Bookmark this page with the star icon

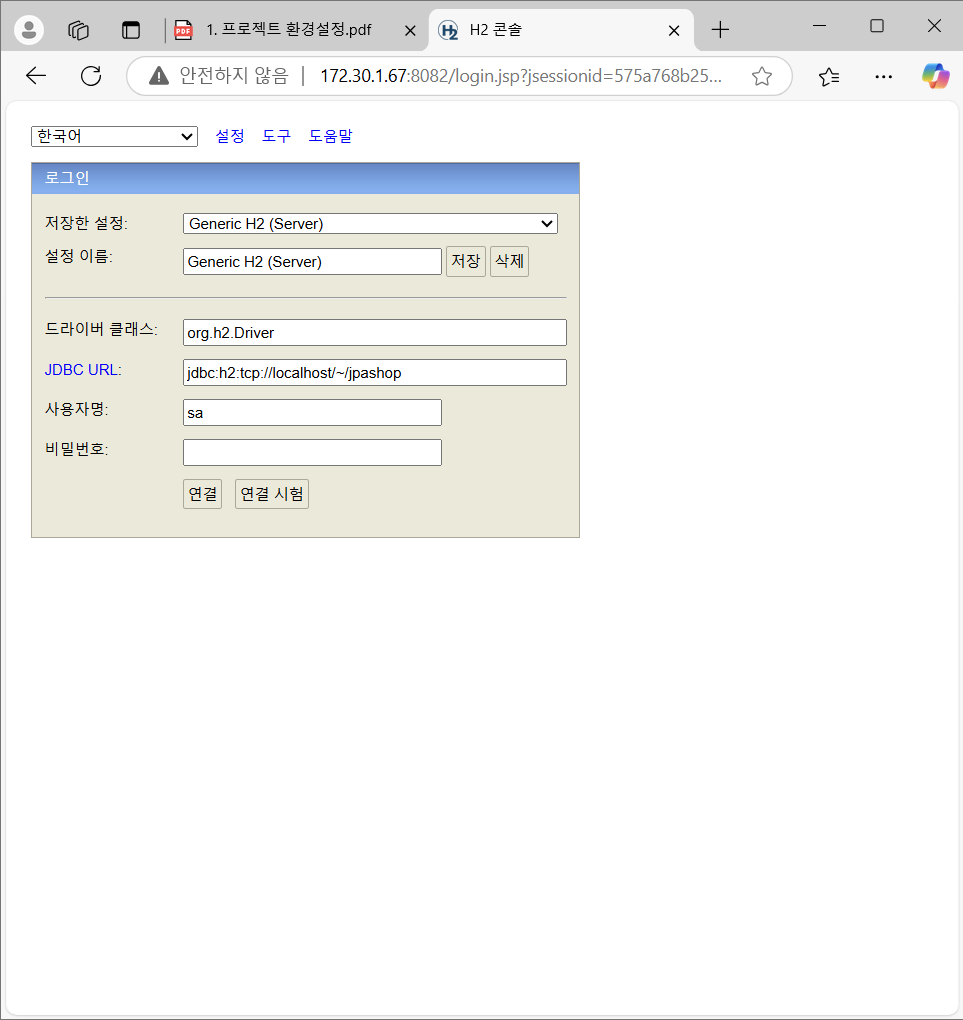[x=762, y=77]
